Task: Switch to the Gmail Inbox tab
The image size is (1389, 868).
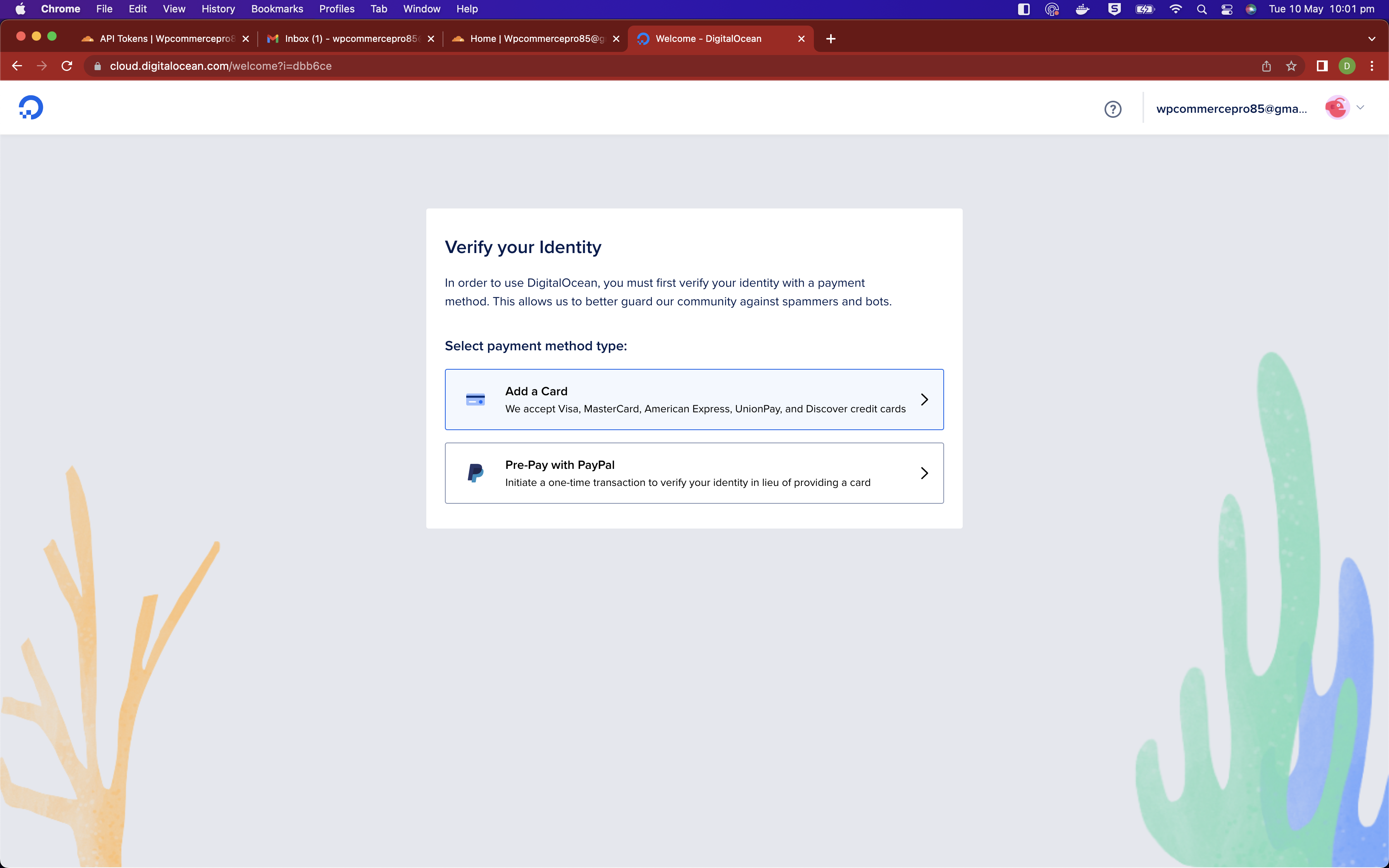Action: (351, 38)
